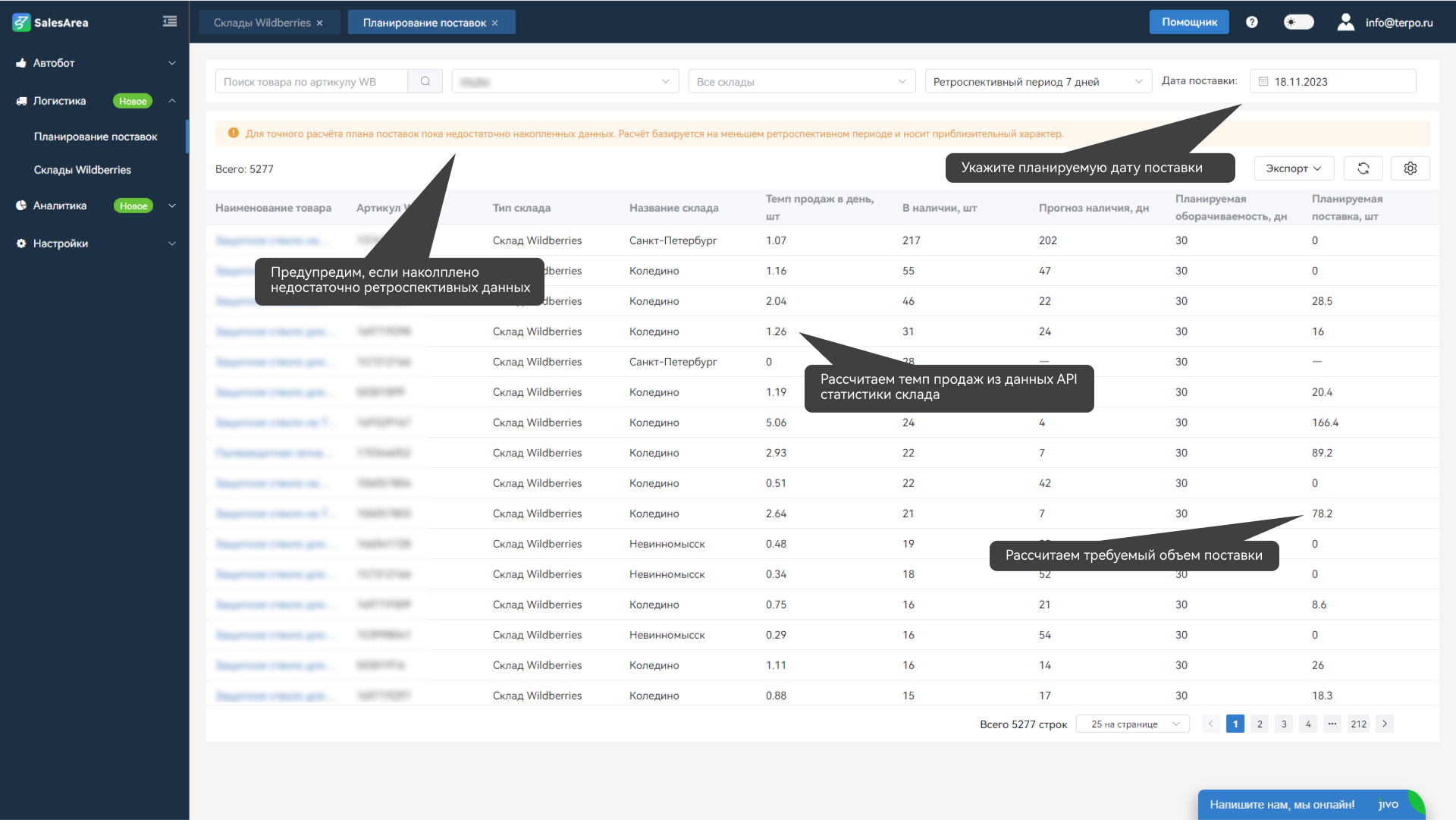Click the calendar icon in date field
This screenshot has width=1456, height=820.
tap(1263, 81)
